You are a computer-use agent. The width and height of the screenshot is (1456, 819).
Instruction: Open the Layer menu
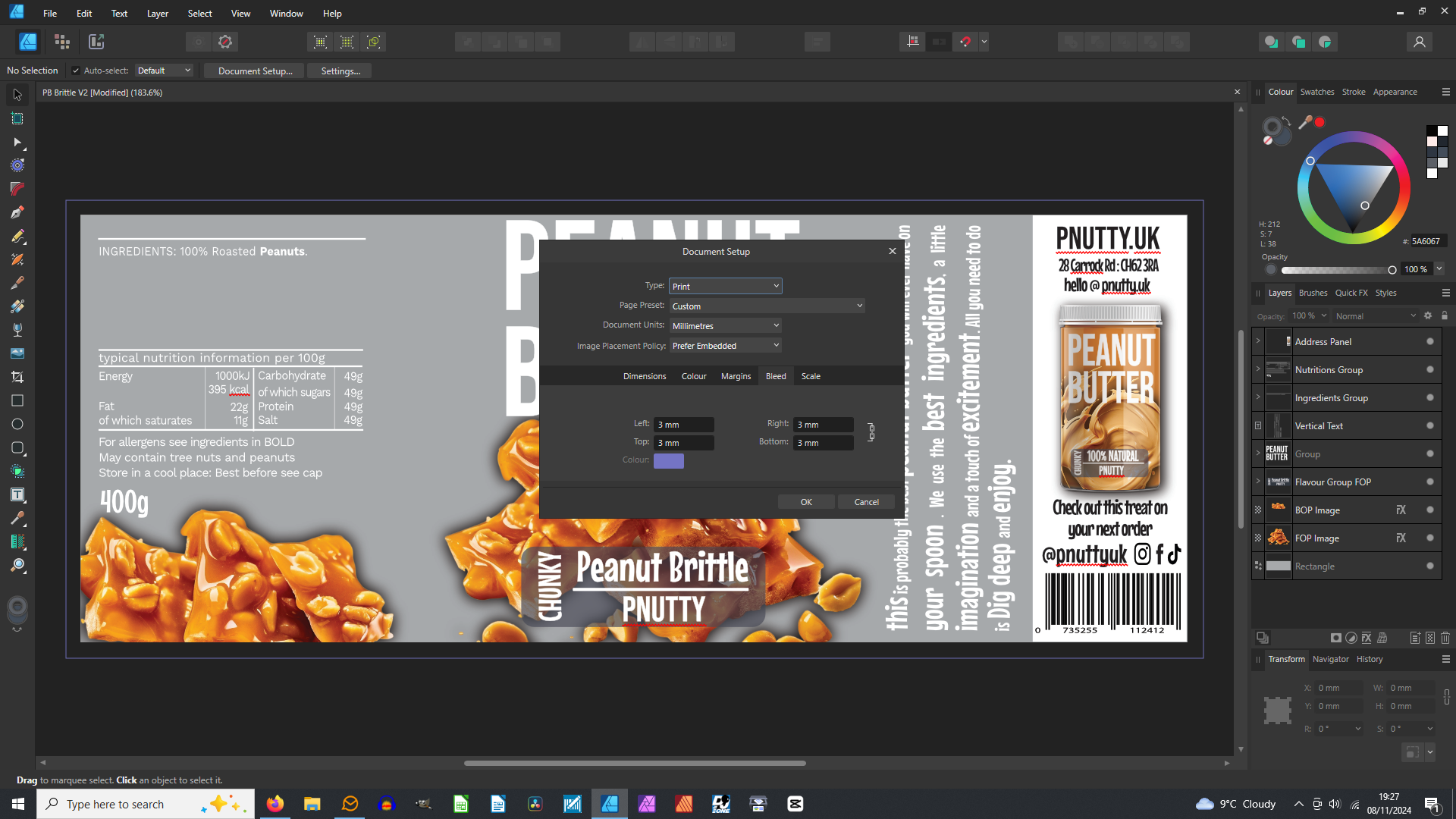pos(158,14)
